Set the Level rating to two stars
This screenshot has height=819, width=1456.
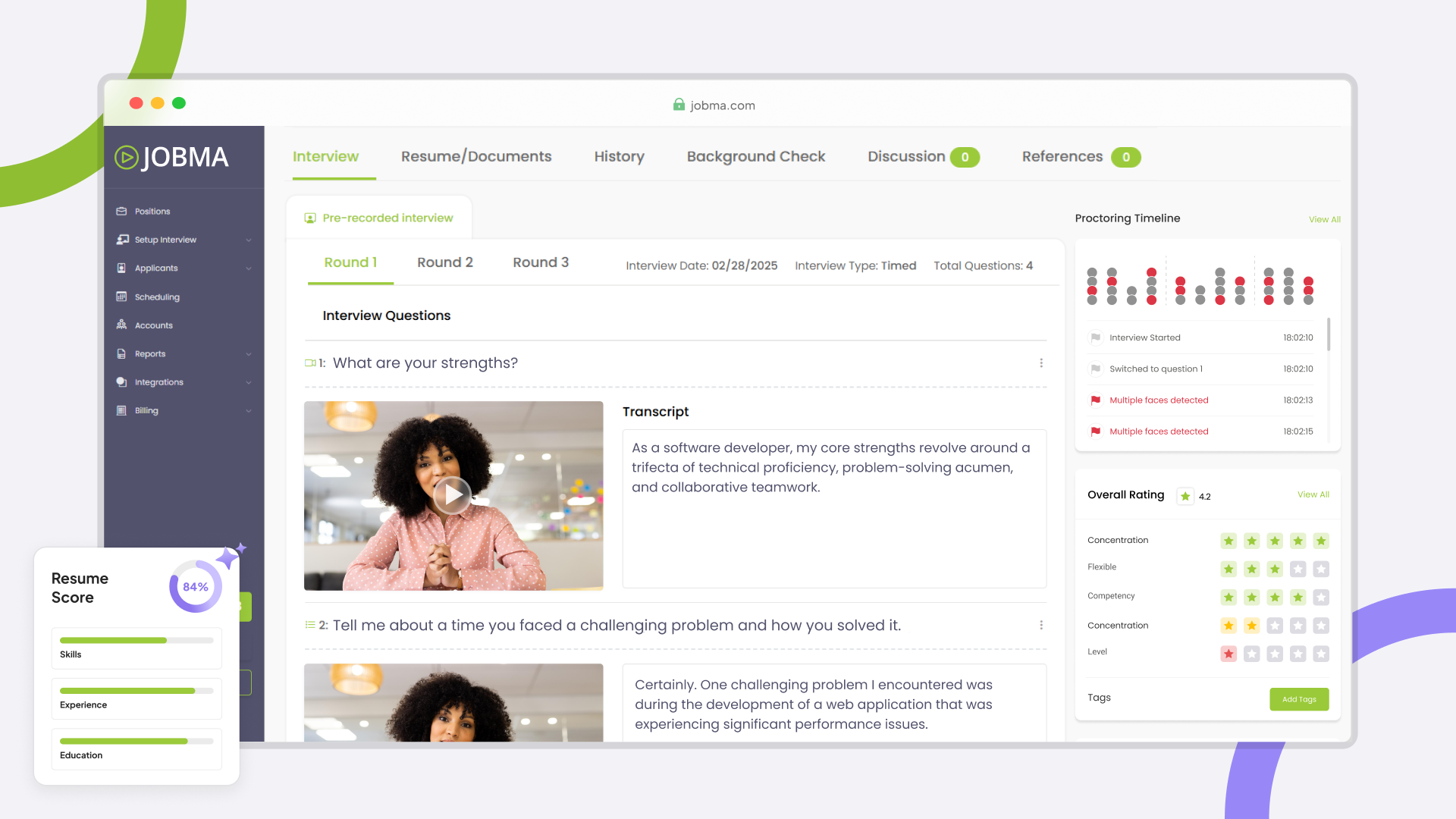point(1251,654)
